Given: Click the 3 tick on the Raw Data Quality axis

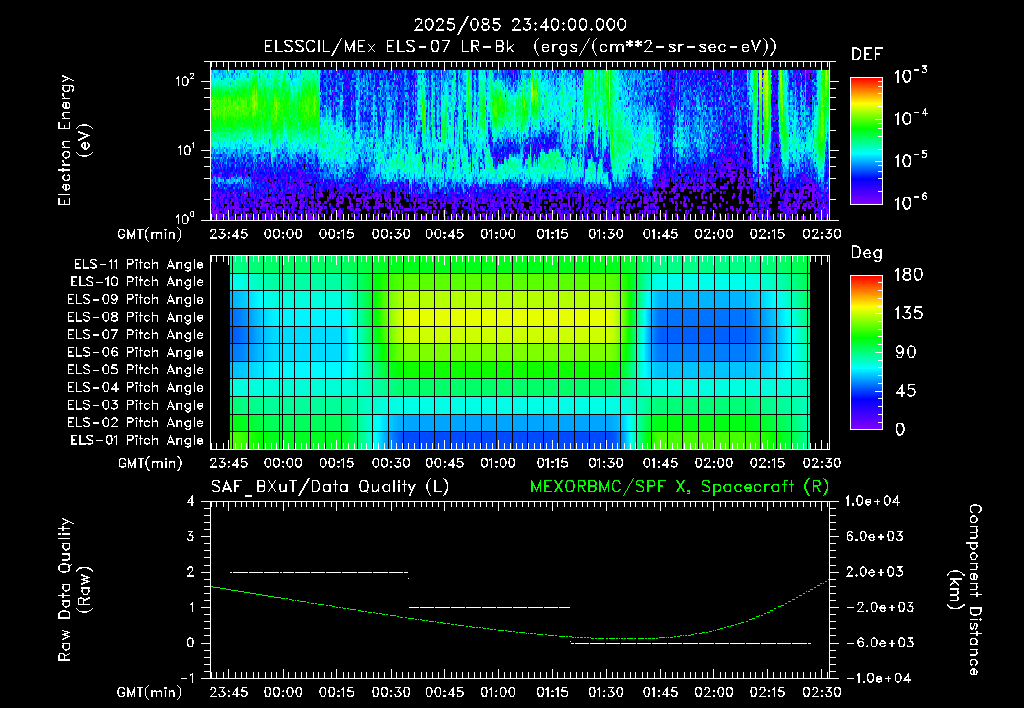Looking at the screenshot, I should (x=191, y=536).
